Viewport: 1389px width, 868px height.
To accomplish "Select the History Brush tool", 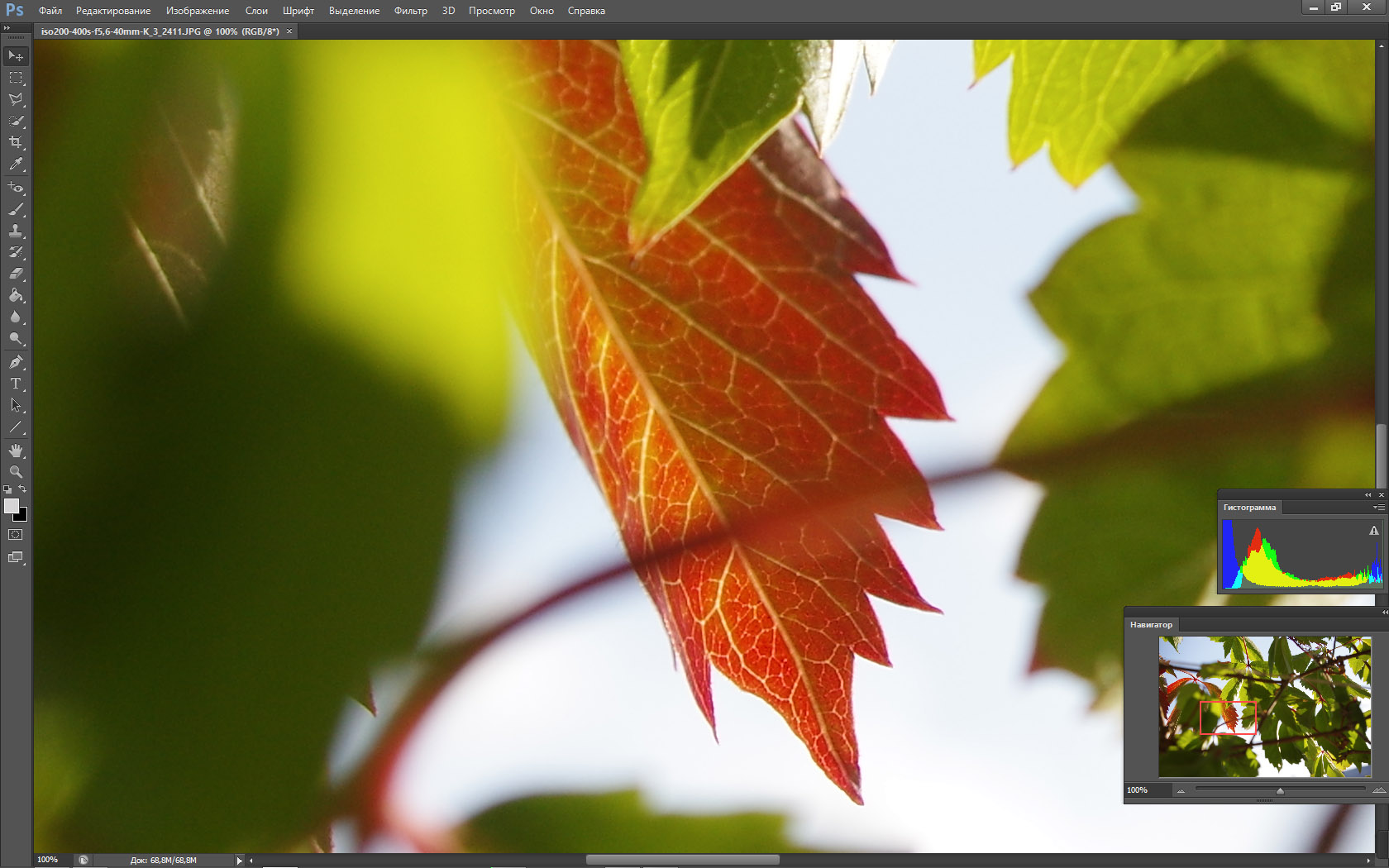I will click(x=16, y=252).
